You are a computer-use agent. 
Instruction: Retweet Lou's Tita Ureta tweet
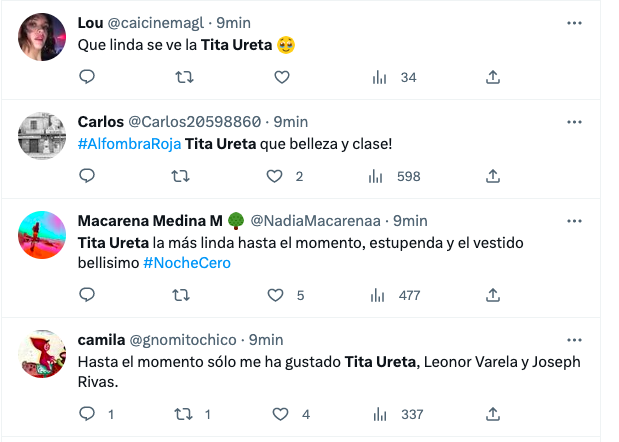(x=182, y=77)
